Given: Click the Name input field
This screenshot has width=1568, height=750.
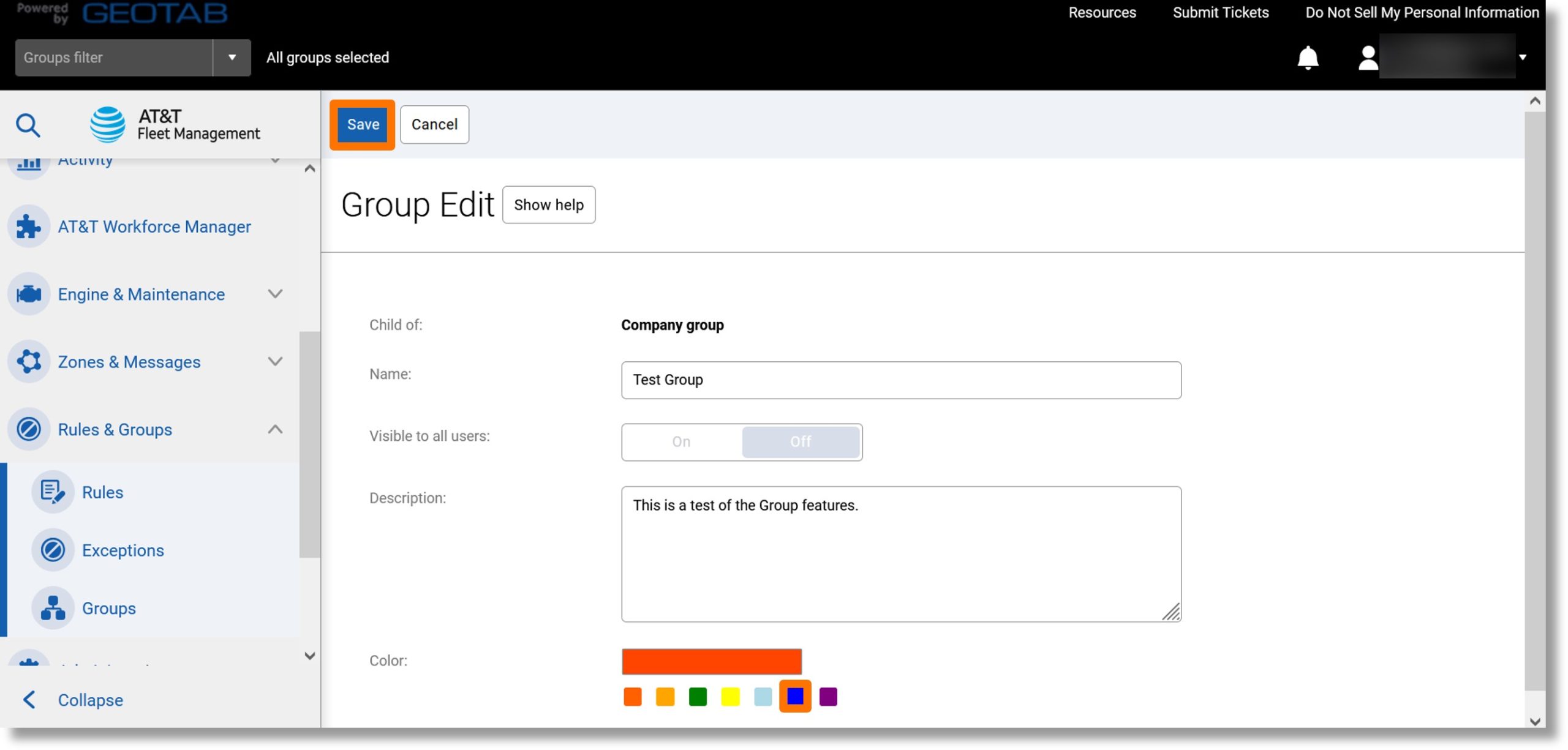Looking at the screenshot, I should tap(901, 380).
